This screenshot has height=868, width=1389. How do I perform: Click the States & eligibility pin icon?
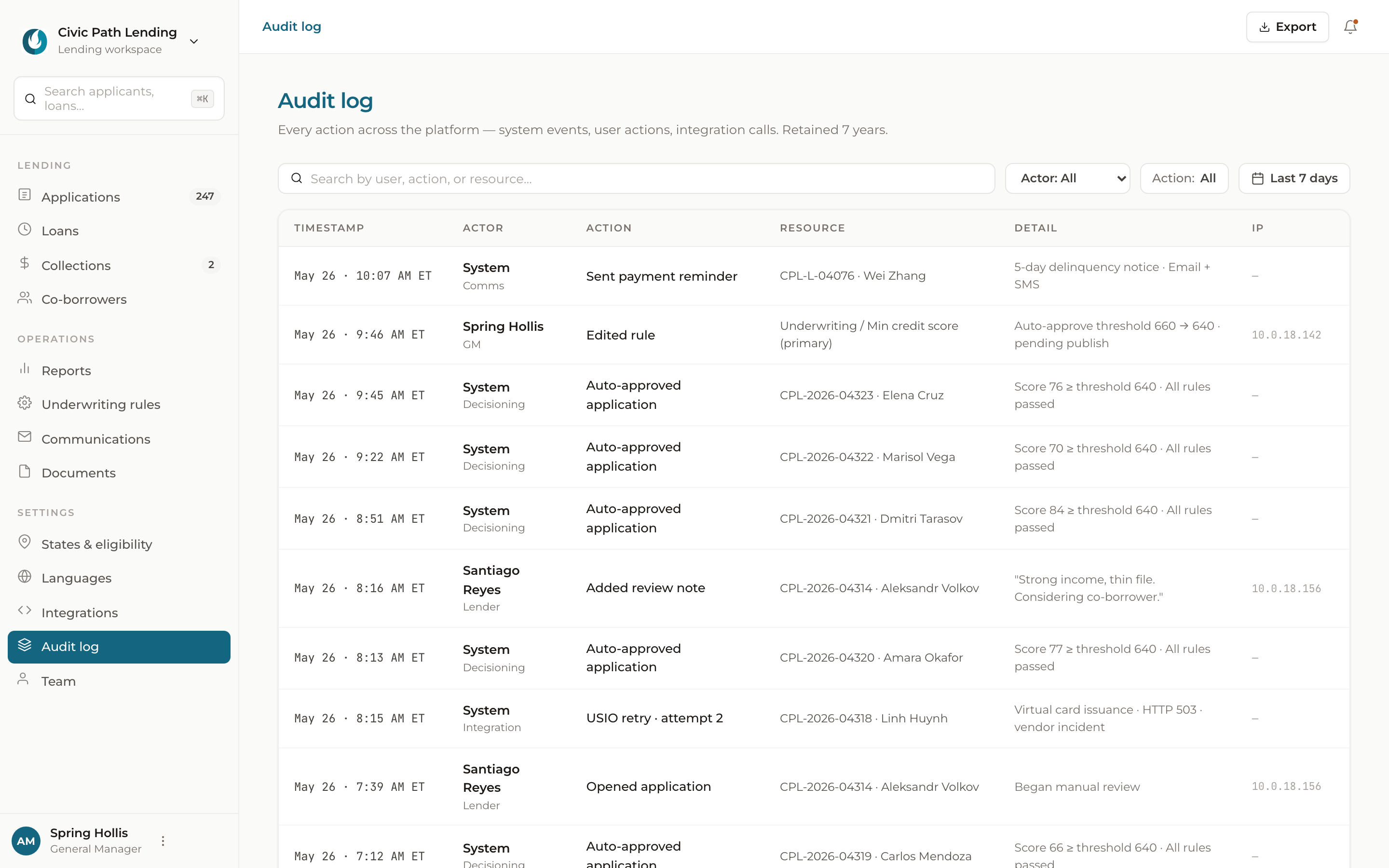pyautogui.click(x=25, y=542)
